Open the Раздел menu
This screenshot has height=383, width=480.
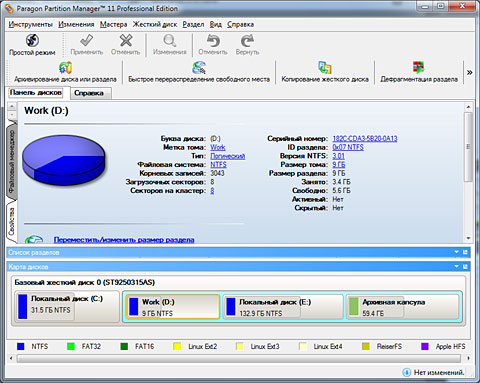[x=193, y=24]
